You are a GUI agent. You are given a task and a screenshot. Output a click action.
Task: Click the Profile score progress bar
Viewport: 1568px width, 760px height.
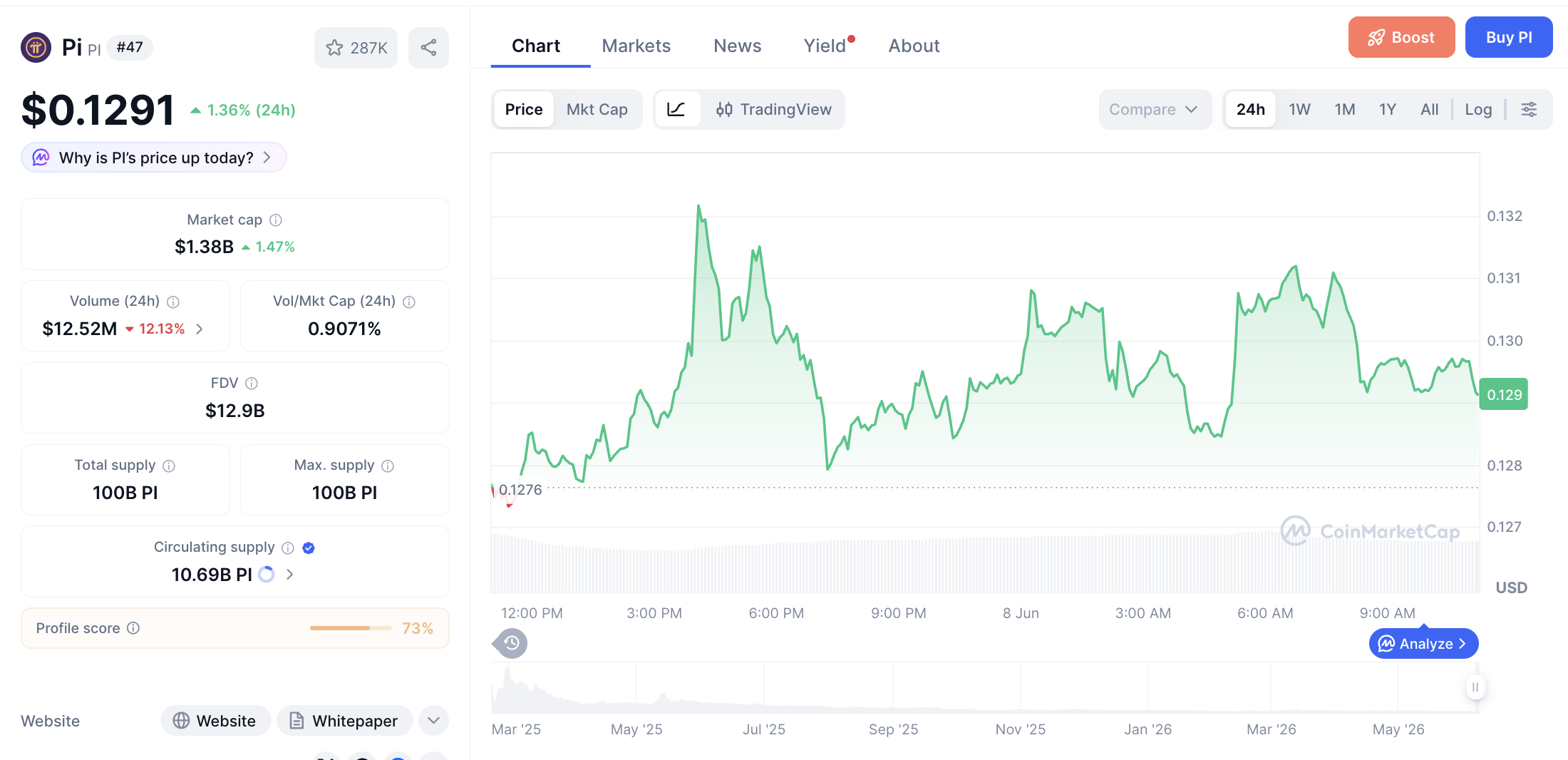[351, 628]
